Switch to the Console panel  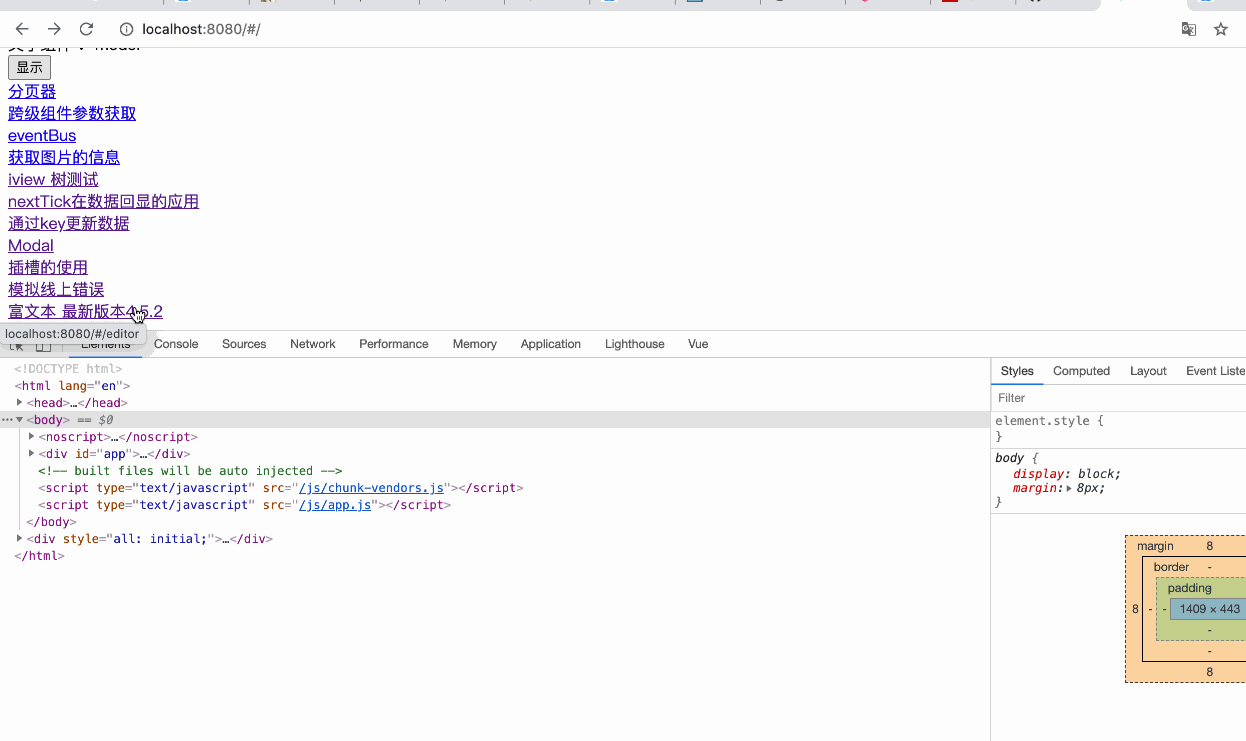(176, 344)
